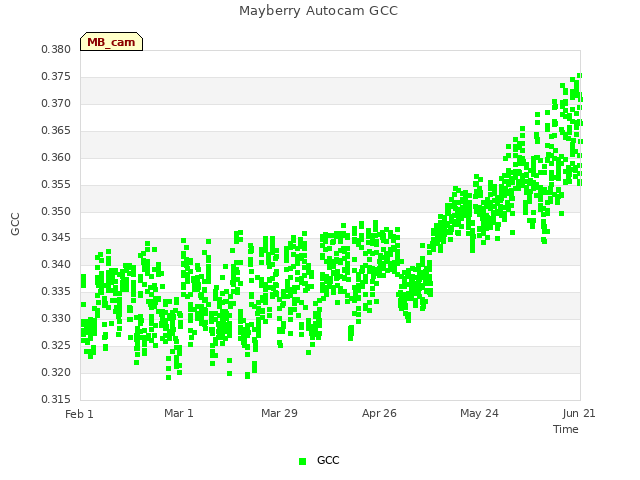Click the Feb 1 axis label
The image size is (640, 480).
click(x=79, y=414)
